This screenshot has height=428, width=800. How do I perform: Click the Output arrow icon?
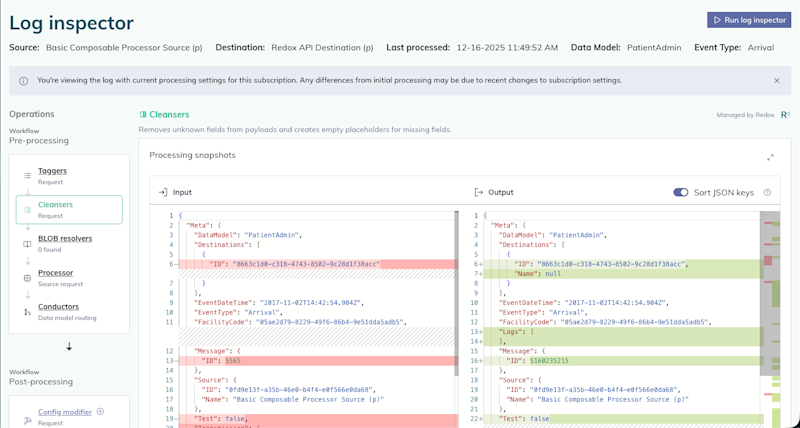click(x=479, y=192)
